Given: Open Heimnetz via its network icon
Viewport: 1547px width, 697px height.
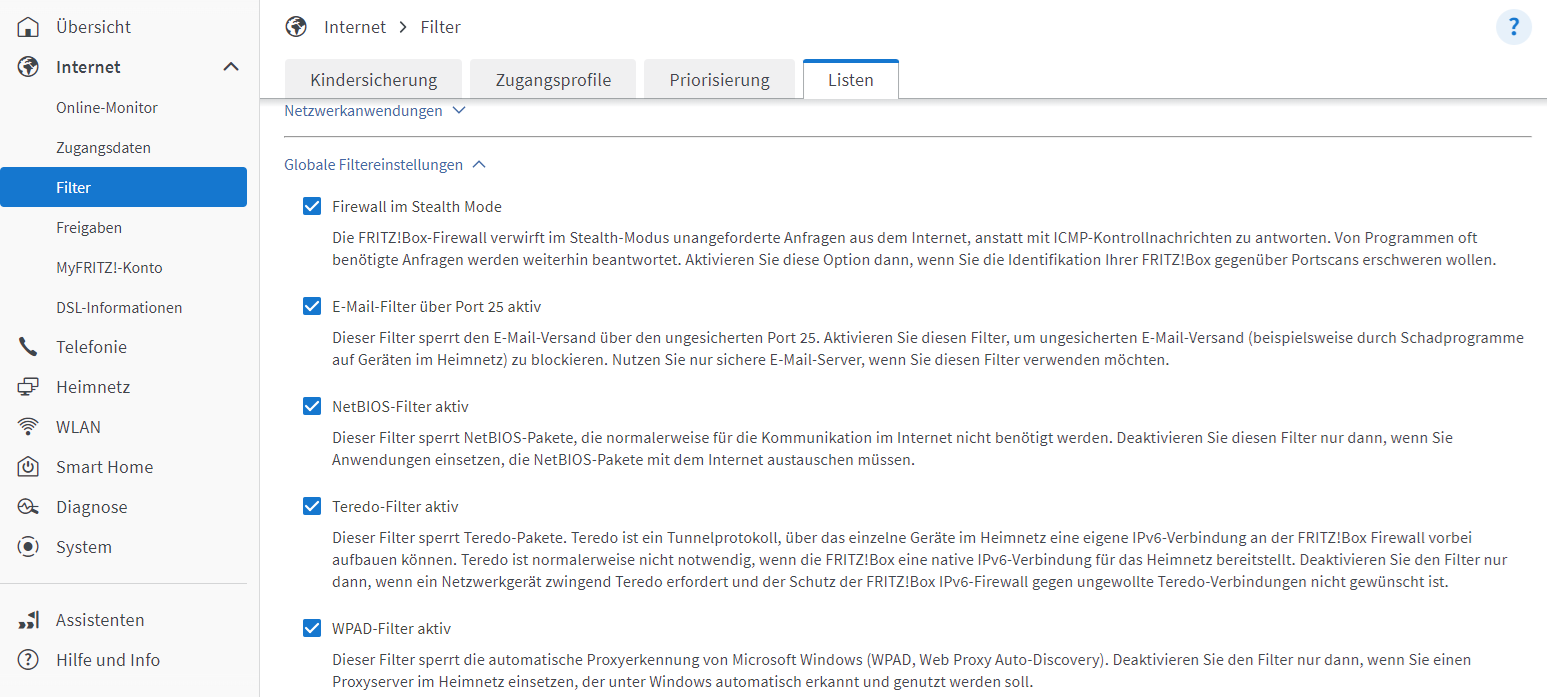Looking at the screenshot, I should (x=28, y=387).
